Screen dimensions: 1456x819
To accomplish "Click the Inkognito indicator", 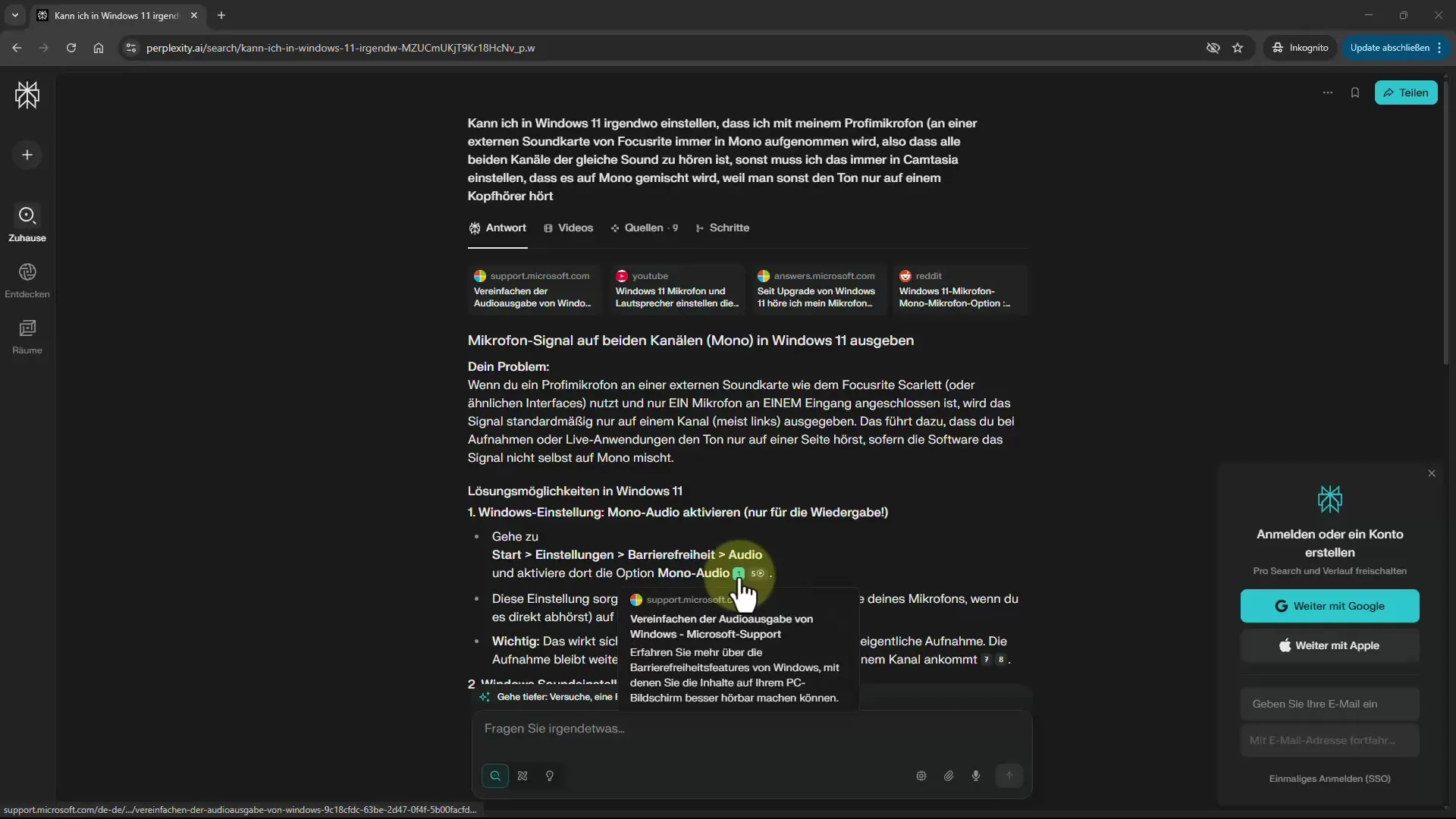I will click(1301, 48).
